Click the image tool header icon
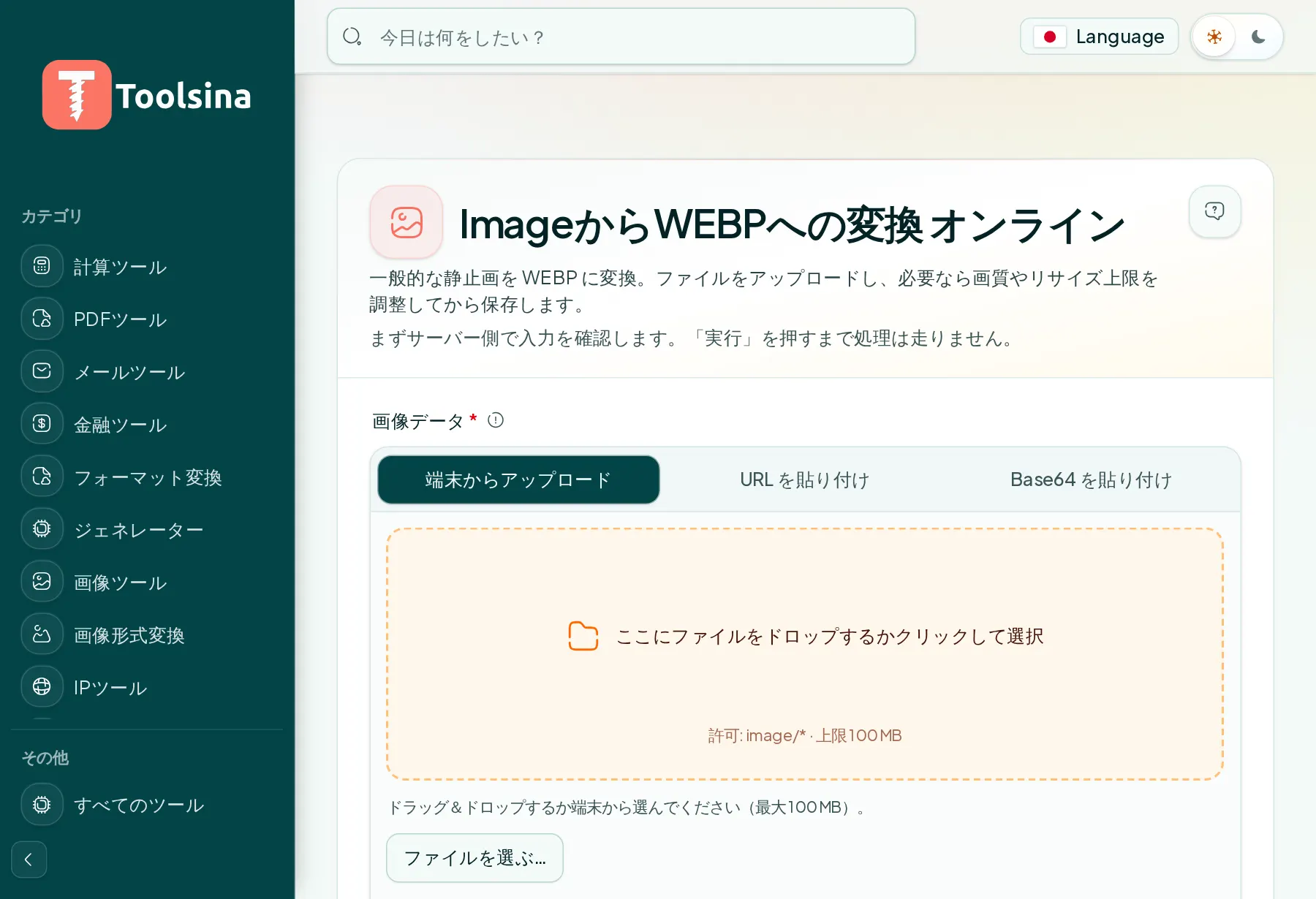 406,222
